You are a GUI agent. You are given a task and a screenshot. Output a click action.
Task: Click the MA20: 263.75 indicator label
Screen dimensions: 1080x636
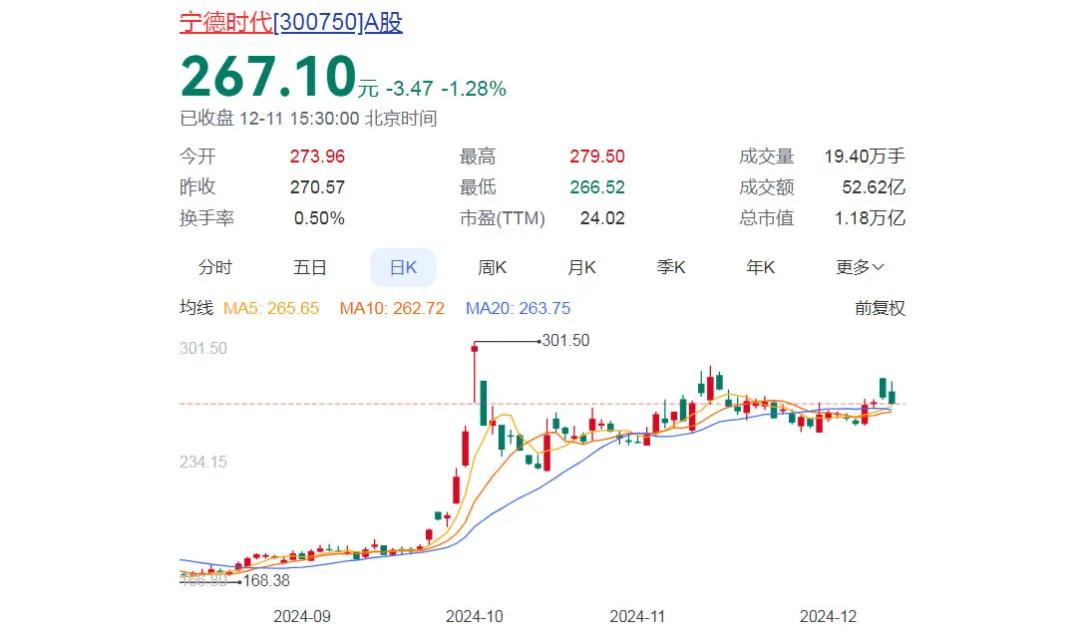[x=518, y=308]
